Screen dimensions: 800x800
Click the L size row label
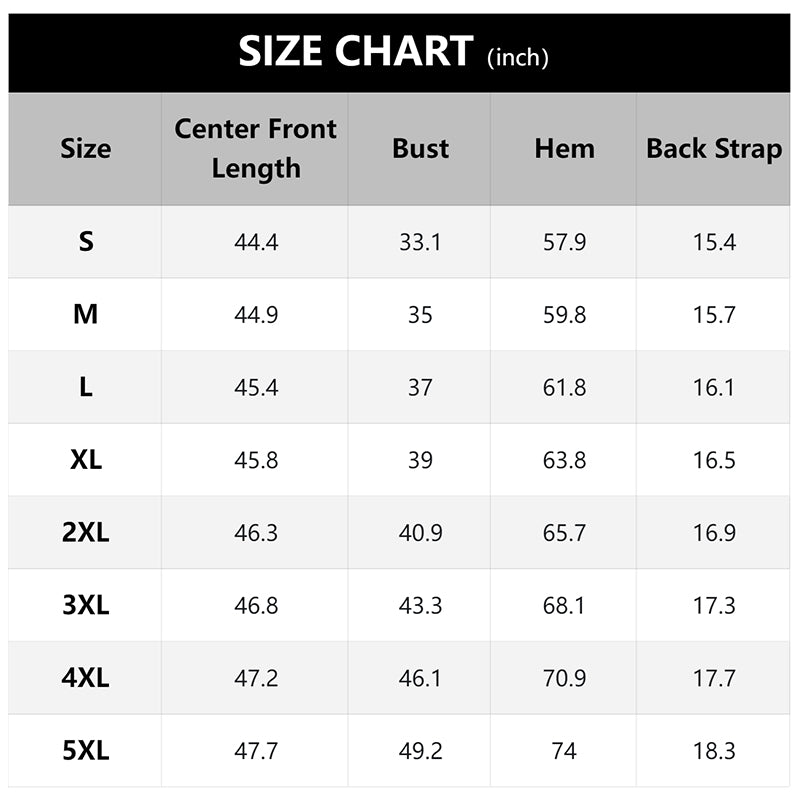point(86,387)
